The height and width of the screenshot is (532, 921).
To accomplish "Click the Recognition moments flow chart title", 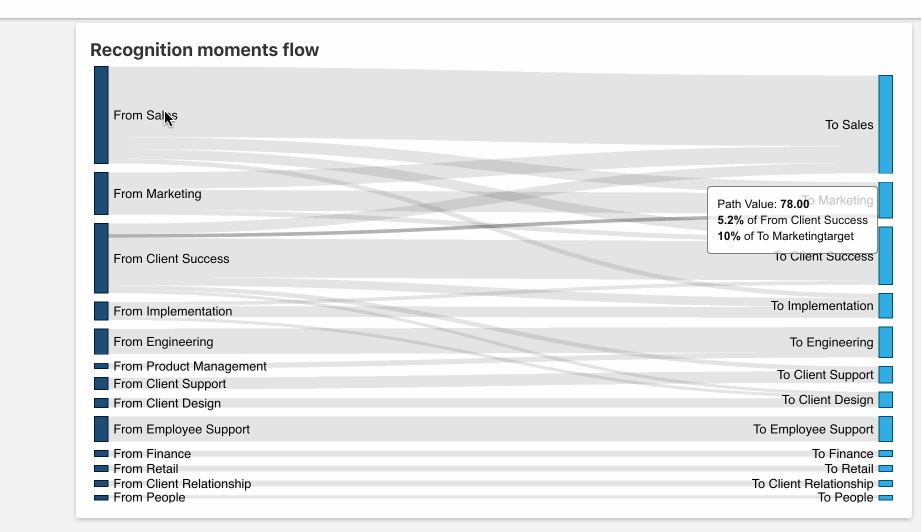I will tap(205, 50).
